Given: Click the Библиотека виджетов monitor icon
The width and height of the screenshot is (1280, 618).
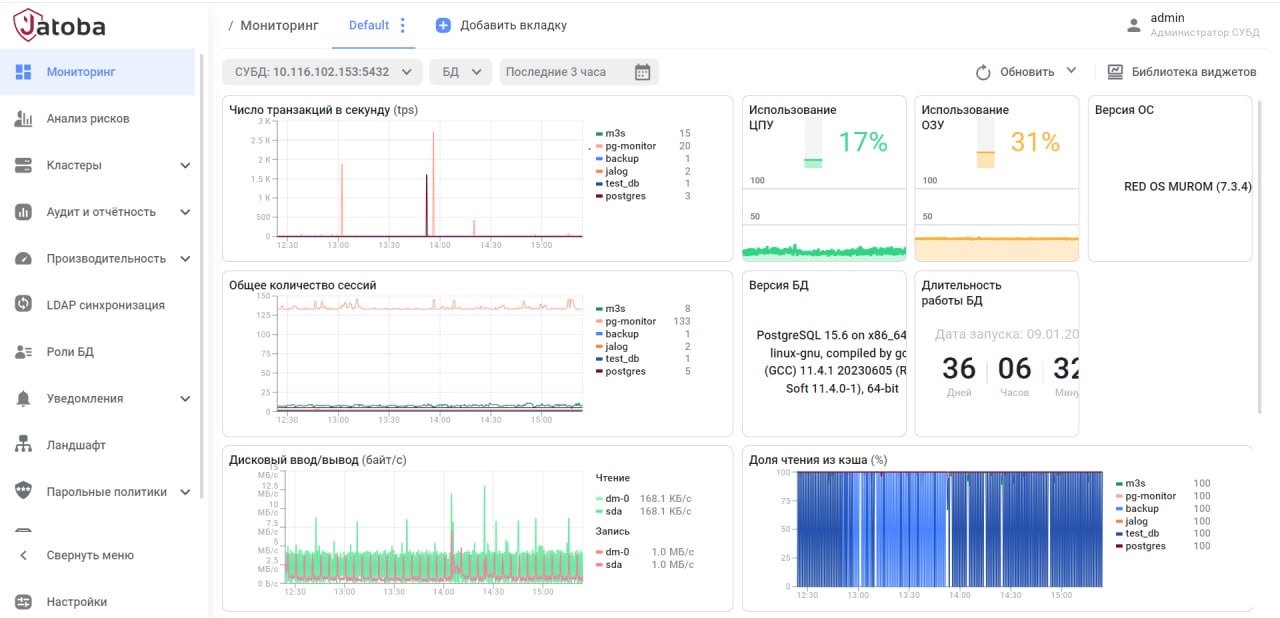Looking at the screenshot, I should pyautogui.click(x=1115, y=72).
